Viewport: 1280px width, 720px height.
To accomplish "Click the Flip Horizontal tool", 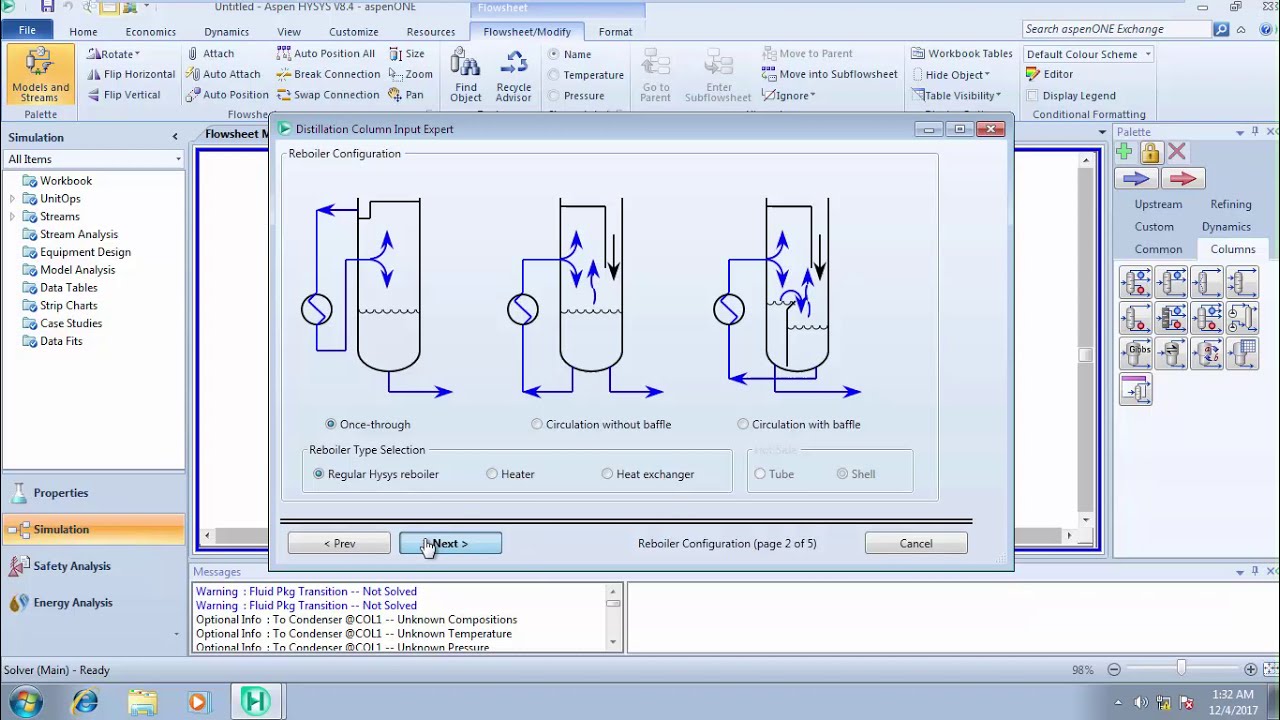I will coord(130,74).
